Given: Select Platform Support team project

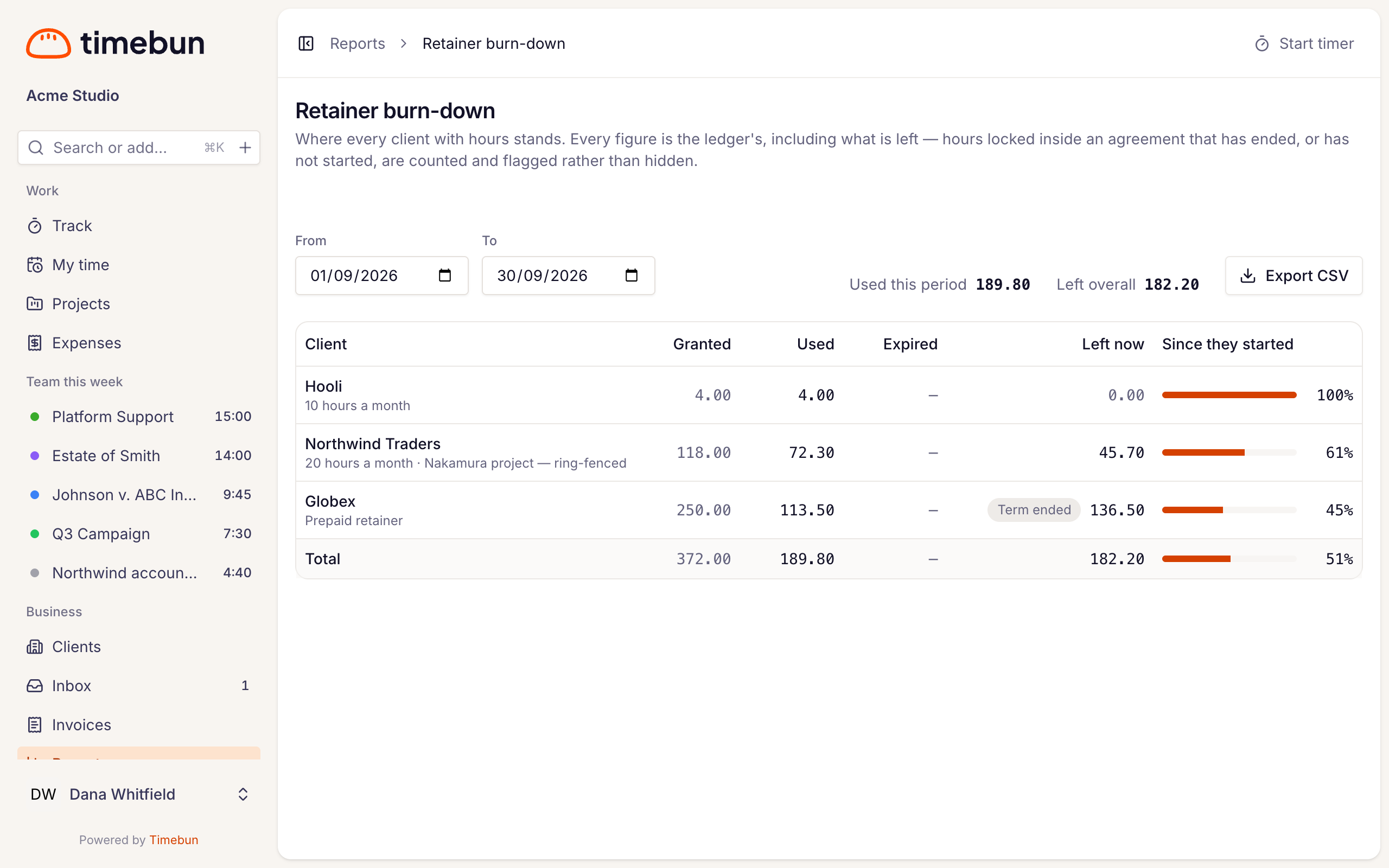Looking at the screenshot, I should (x=138, y=416).
